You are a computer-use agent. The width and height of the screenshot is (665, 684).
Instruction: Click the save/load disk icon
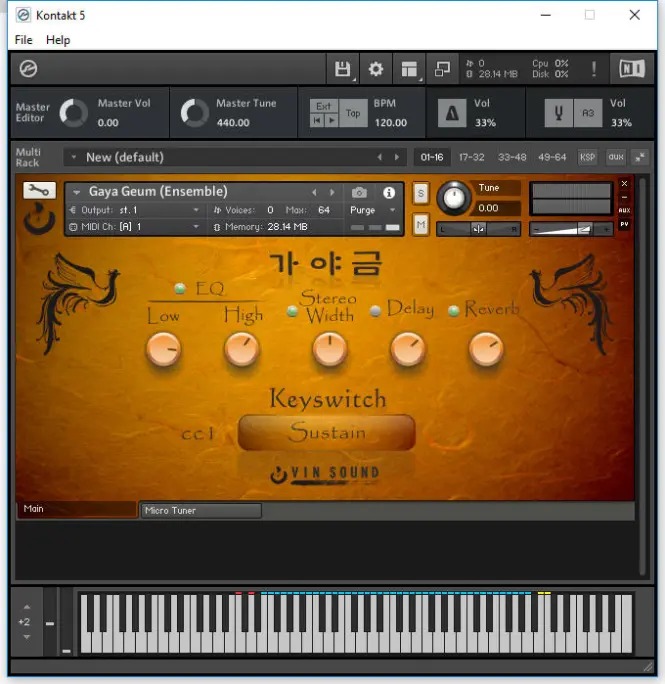pos(342,69)
